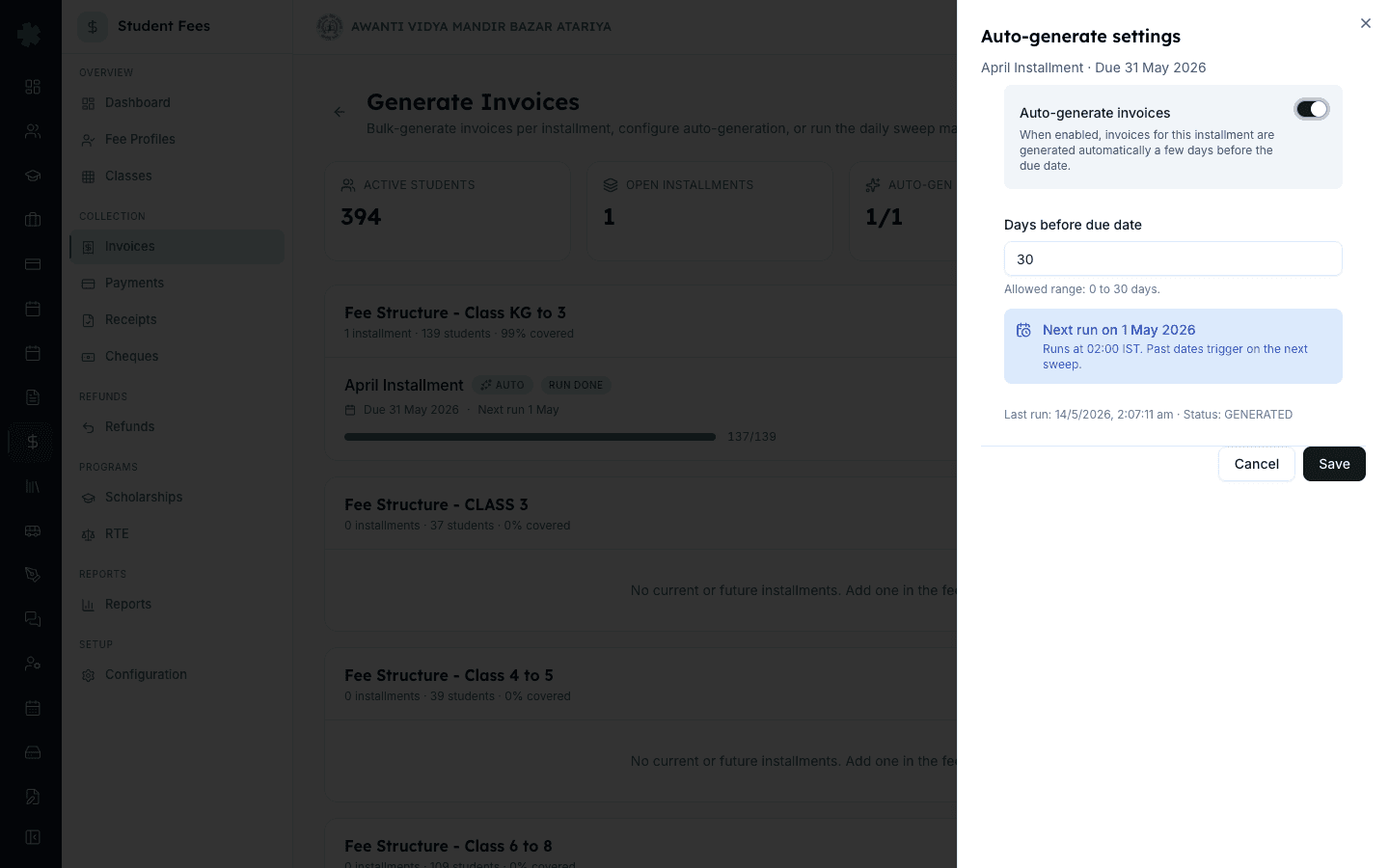The image size is (1389, 868).
Task: Click the 'Due 31 May 2026' date text
Action: (411, 410)
